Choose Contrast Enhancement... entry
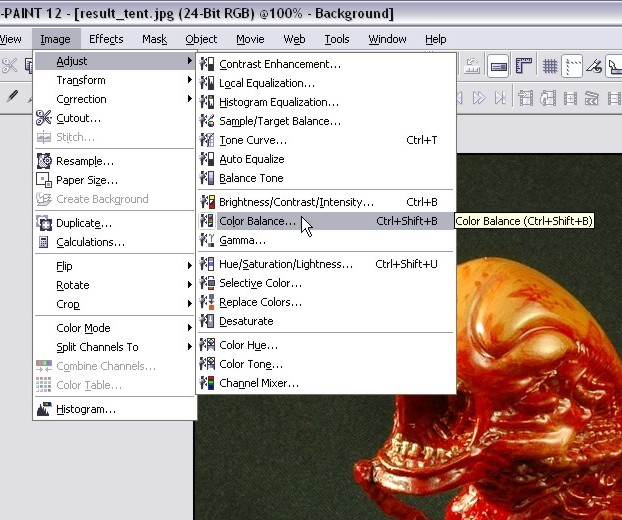This screenshot has height=520, width=622. coord(326,64)
